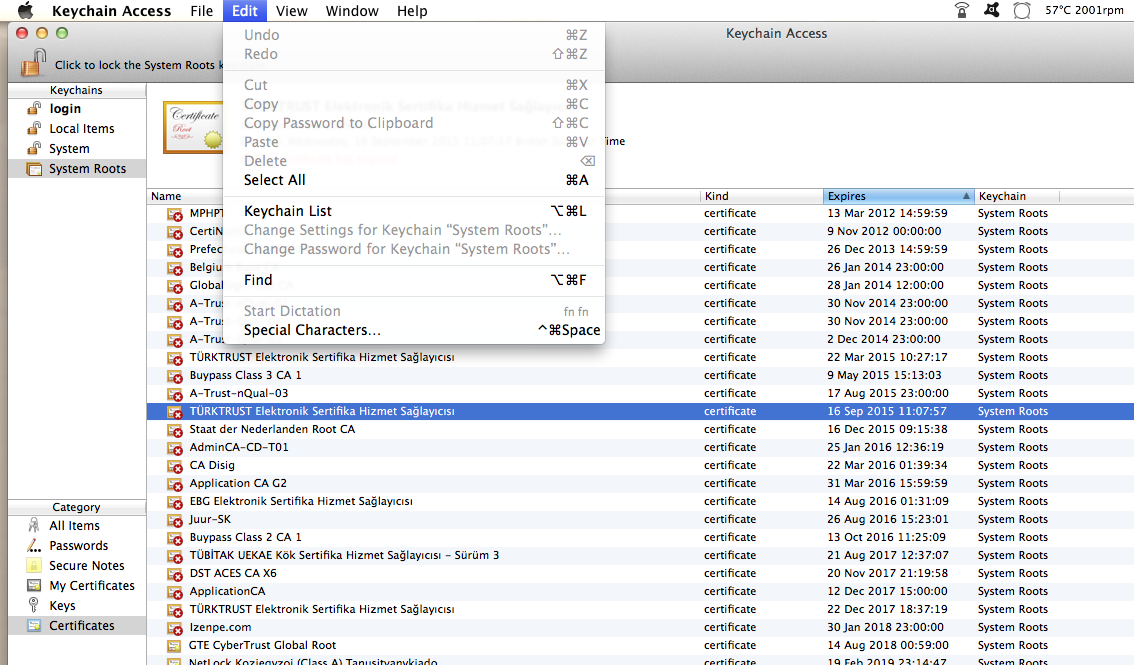Click certificate icon beside CA Disig
The height and width of the screenshot is (665, 1134).
click(174, 466)
